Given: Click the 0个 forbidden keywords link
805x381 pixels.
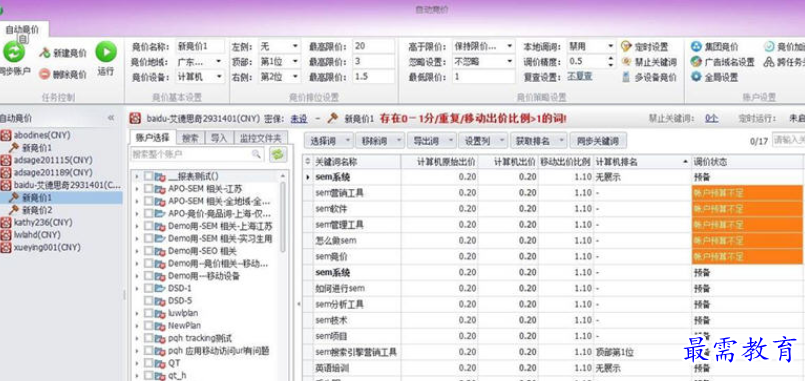Looking at the screenshot, I should pos(711,119).
